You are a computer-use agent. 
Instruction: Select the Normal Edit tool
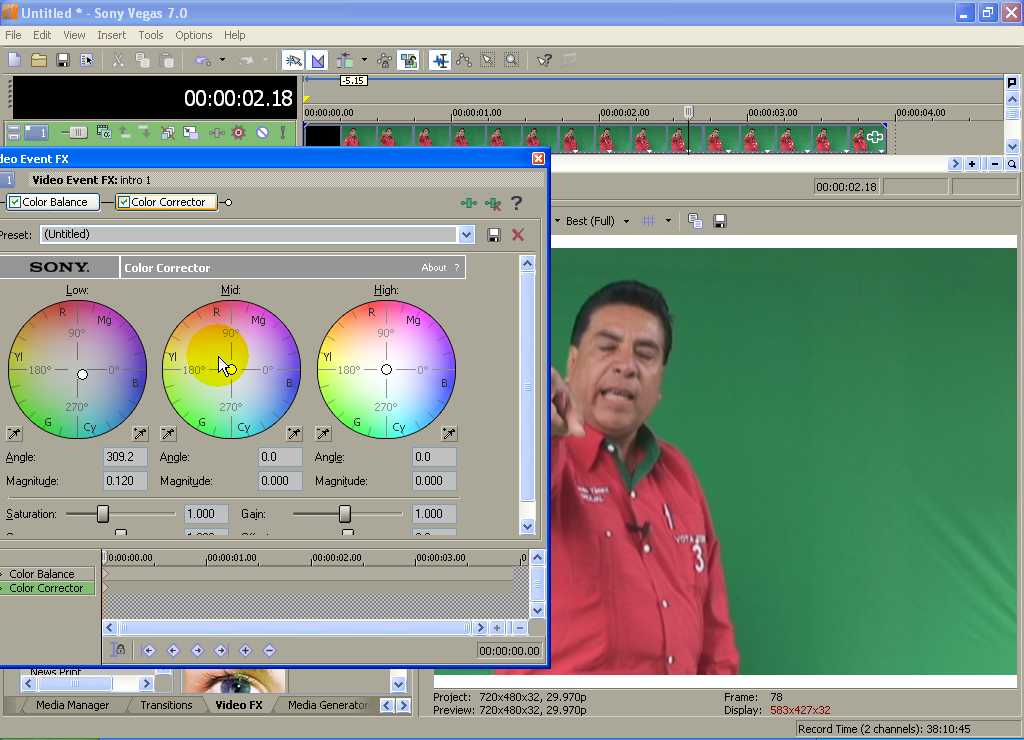click(440, 61)
